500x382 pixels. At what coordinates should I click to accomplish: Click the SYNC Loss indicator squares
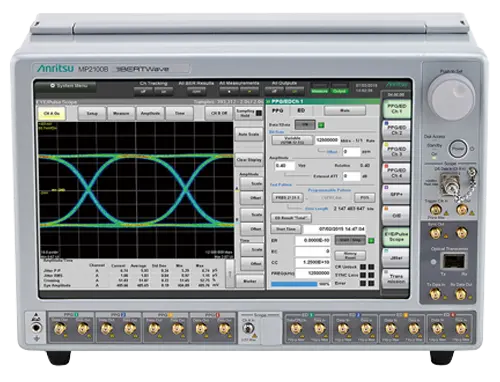(x=367, y=275)
